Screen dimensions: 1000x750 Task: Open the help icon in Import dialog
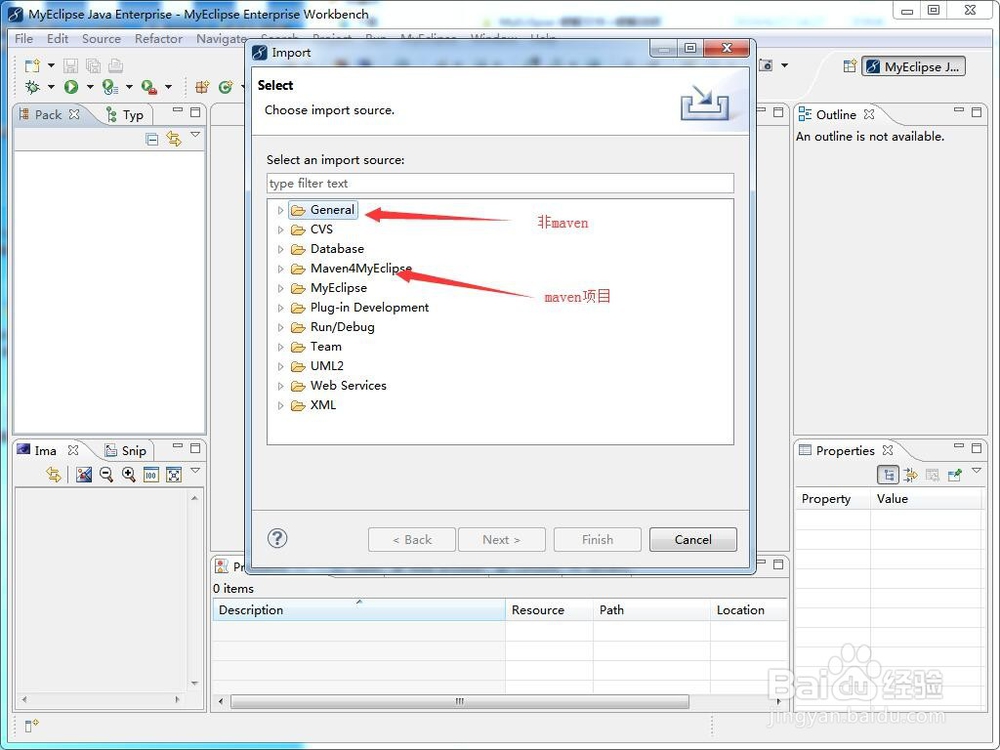coord(277,538)
